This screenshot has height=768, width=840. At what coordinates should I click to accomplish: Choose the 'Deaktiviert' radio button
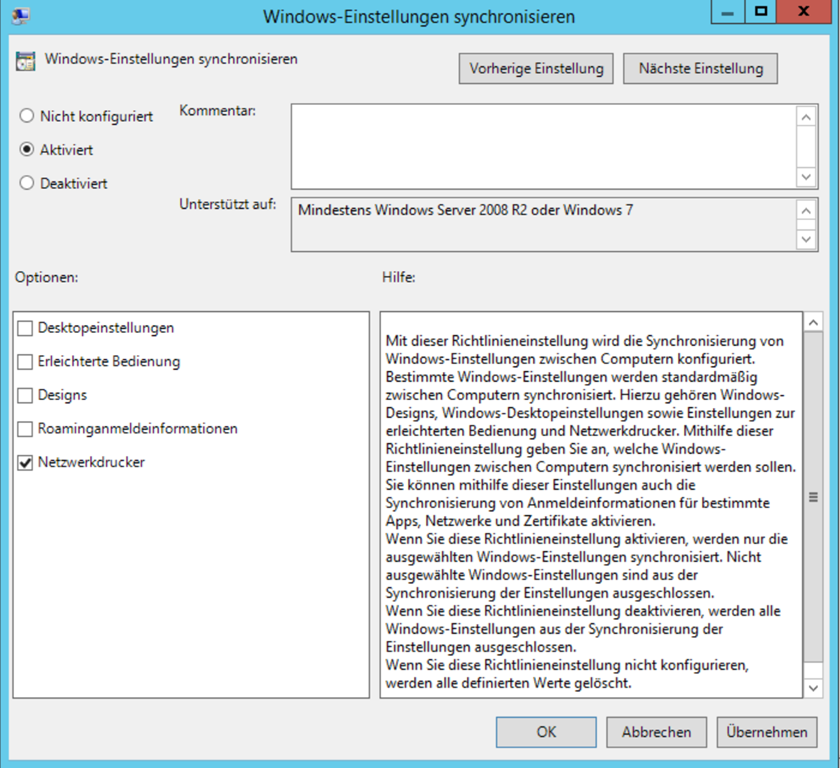27,184
